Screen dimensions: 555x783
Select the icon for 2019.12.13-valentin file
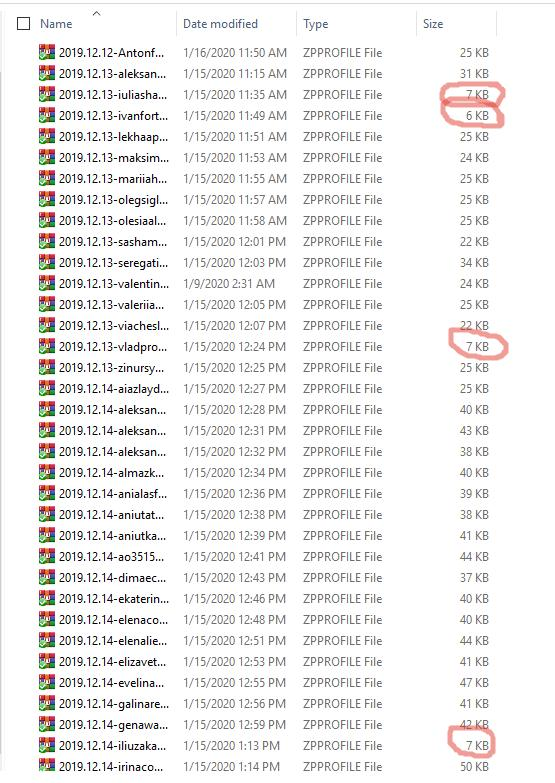[46, 283]
